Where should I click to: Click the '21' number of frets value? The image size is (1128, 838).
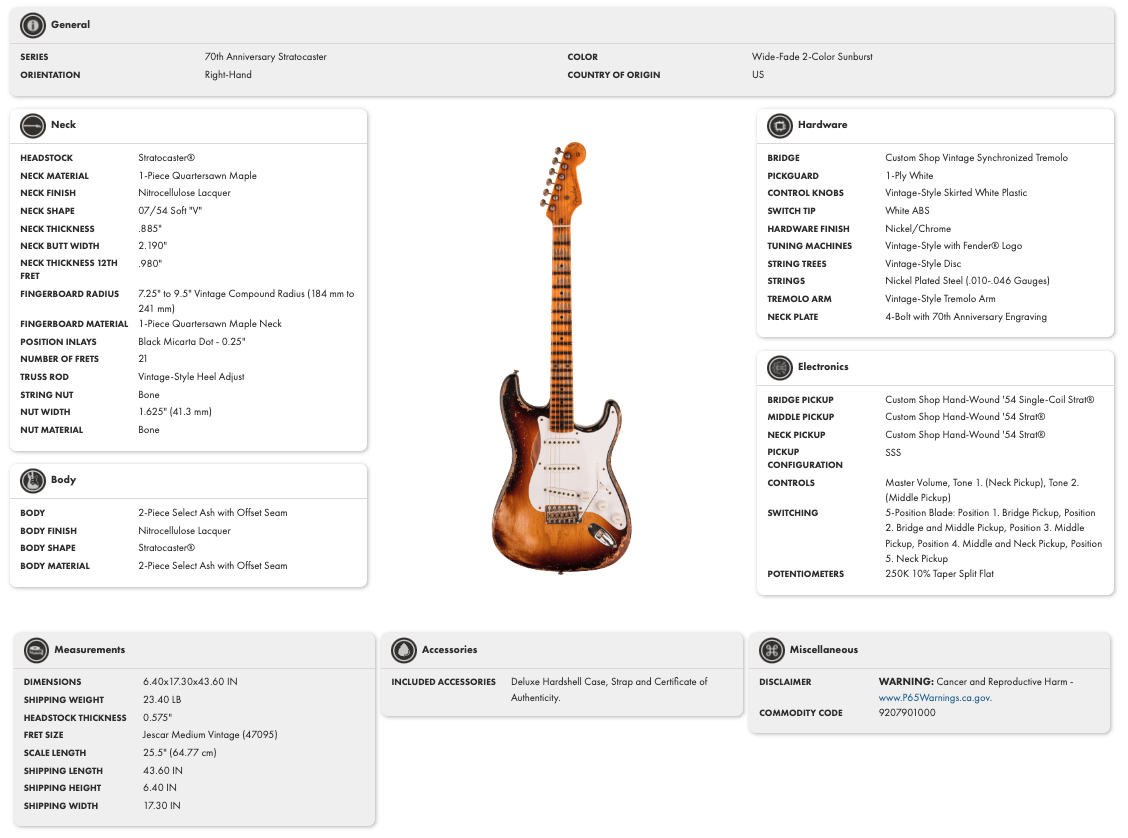coord(142,359)
